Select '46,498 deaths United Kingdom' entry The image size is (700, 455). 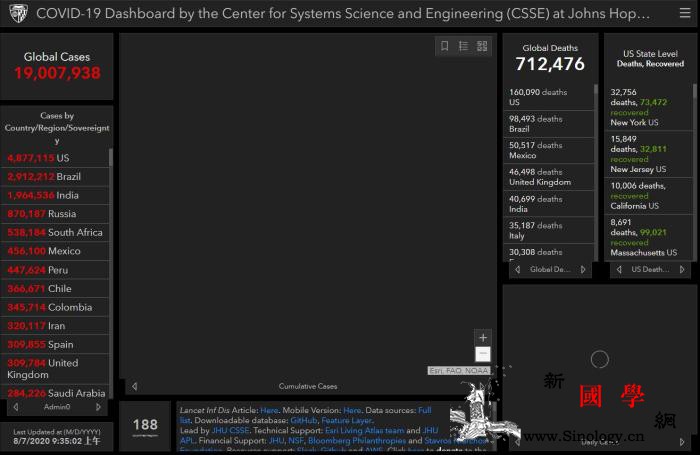click(x=549, y=177)
